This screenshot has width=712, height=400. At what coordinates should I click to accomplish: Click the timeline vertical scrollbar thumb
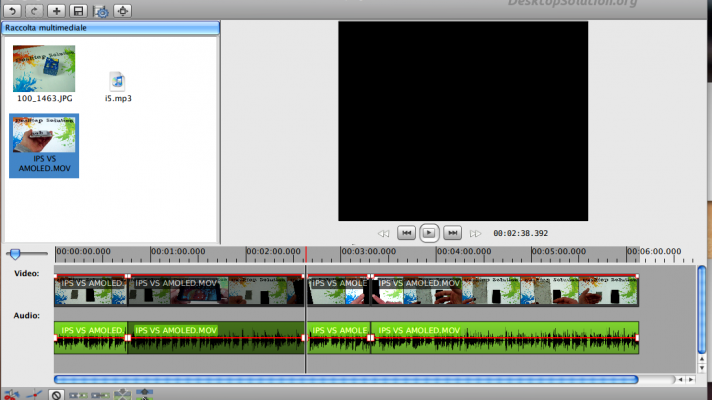[702, 310]
